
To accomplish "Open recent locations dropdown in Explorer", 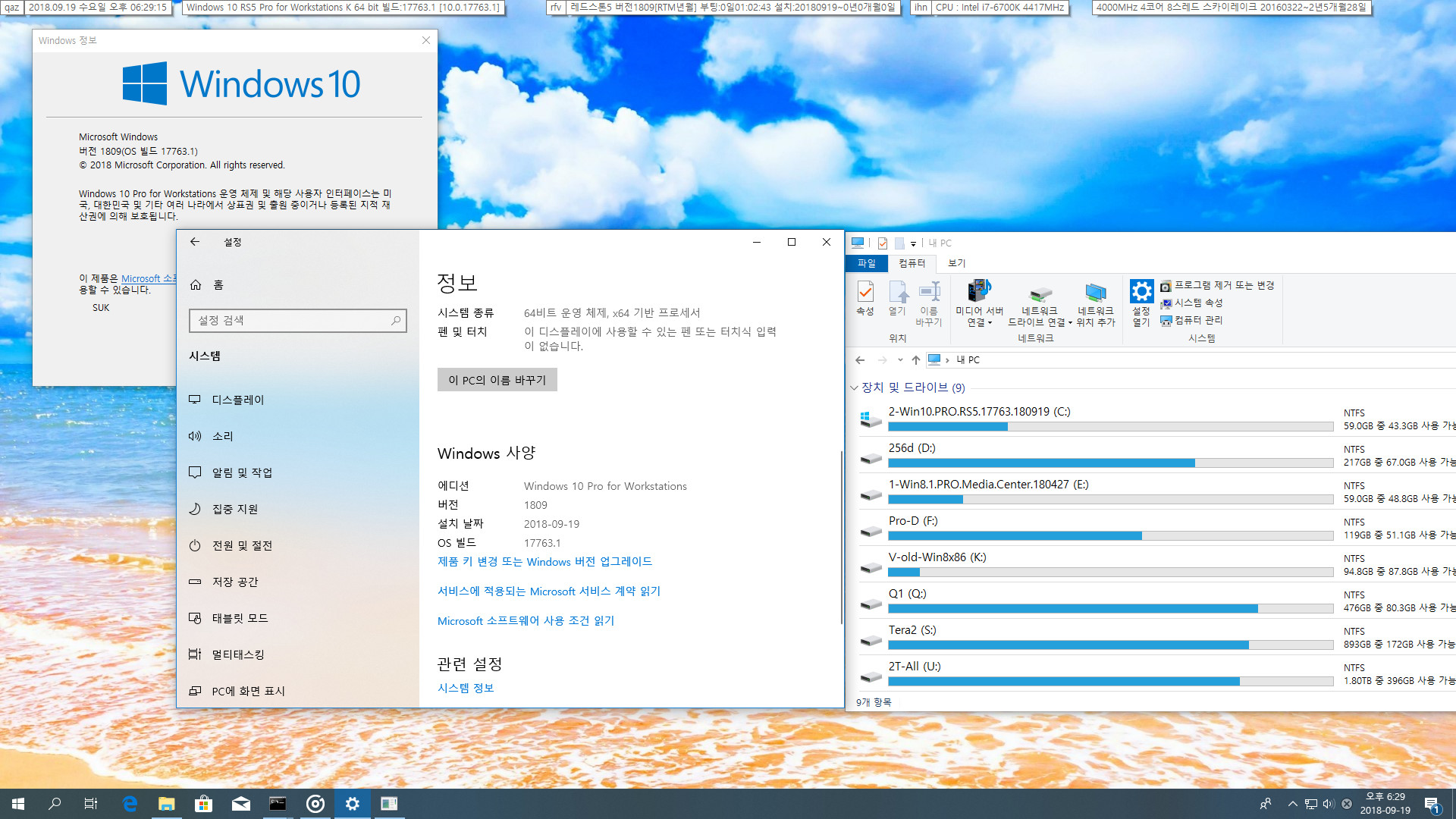I will (x=900, y=360).
